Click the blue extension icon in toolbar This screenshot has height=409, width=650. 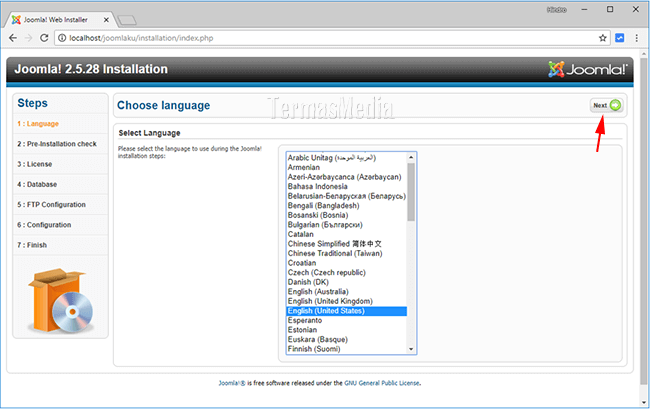coord(620,38)
